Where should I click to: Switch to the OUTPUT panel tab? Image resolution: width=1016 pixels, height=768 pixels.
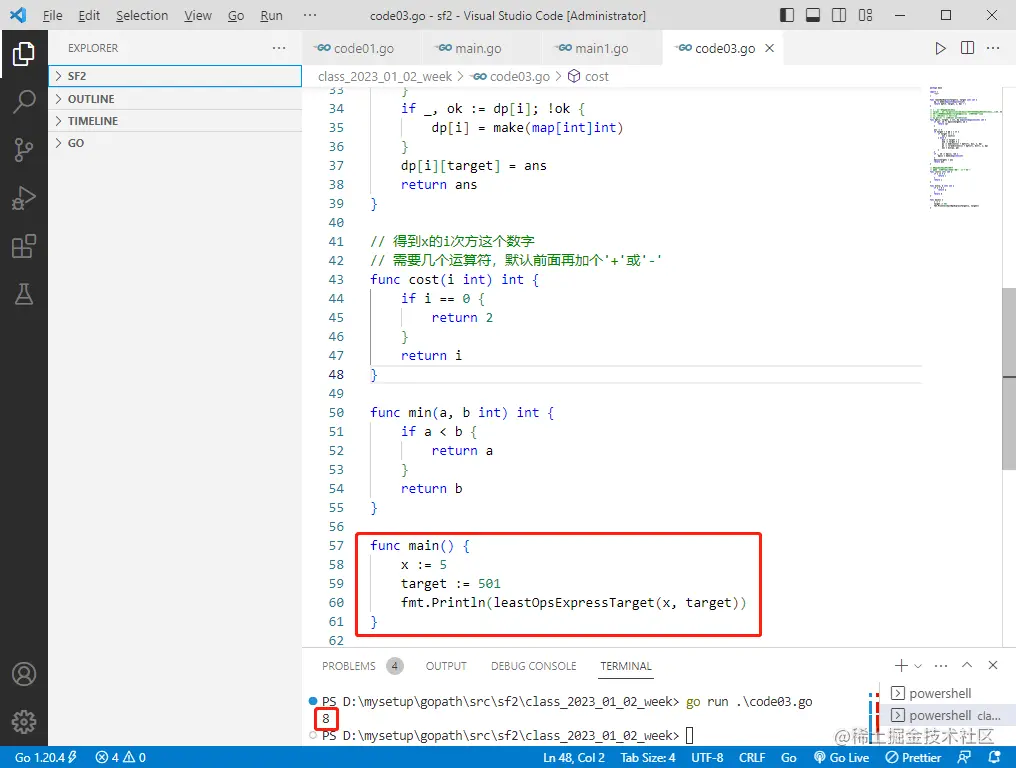[x=446, y=666]
